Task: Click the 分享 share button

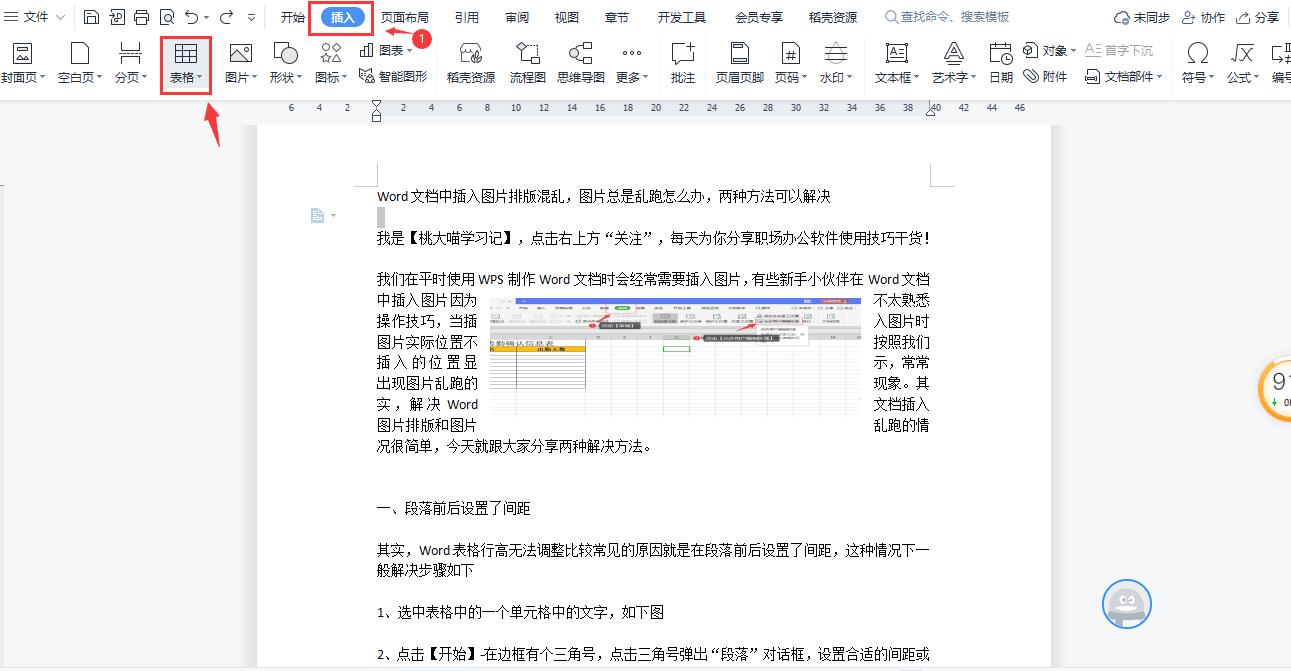Action: tap(1258, 17)
